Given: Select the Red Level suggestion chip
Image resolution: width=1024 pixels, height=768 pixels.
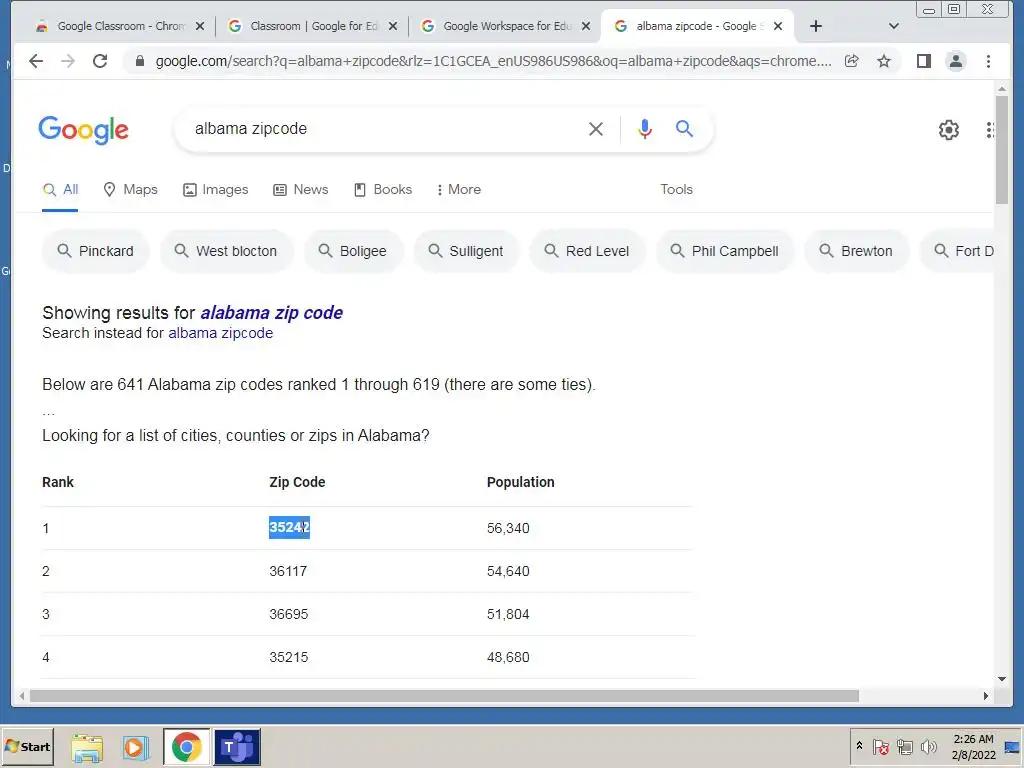Looking at the screenshot, I should pos(587,251).
